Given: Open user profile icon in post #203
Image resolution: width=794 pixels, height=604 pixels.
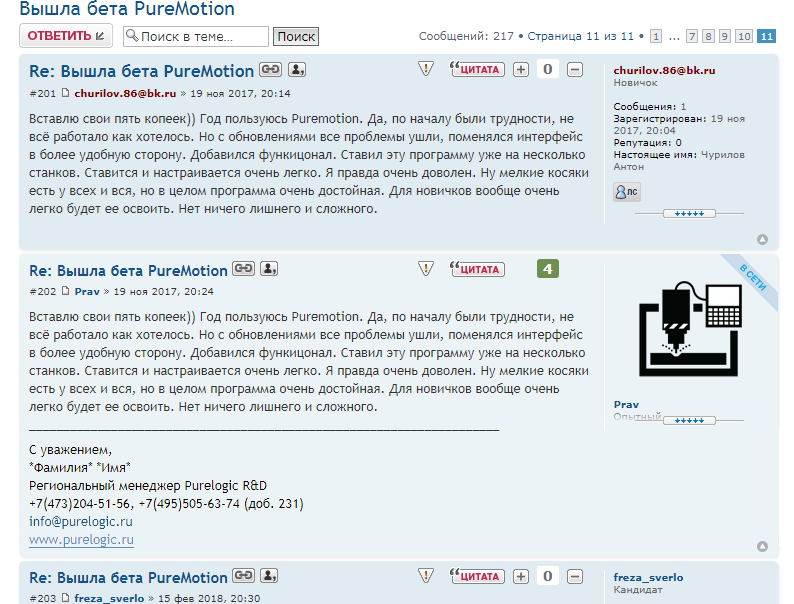Looking at the screenshot, I should pos(269,576).
